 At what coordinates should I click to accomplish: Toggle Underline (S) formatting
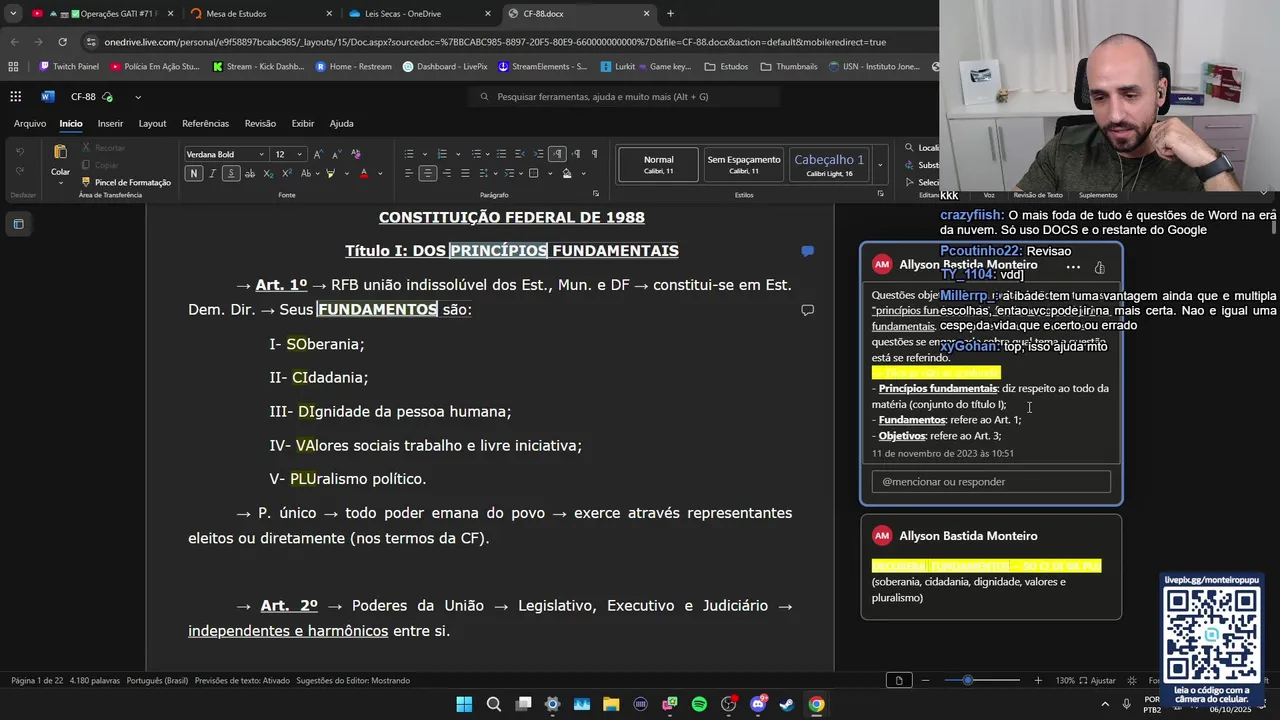[231, 173]
